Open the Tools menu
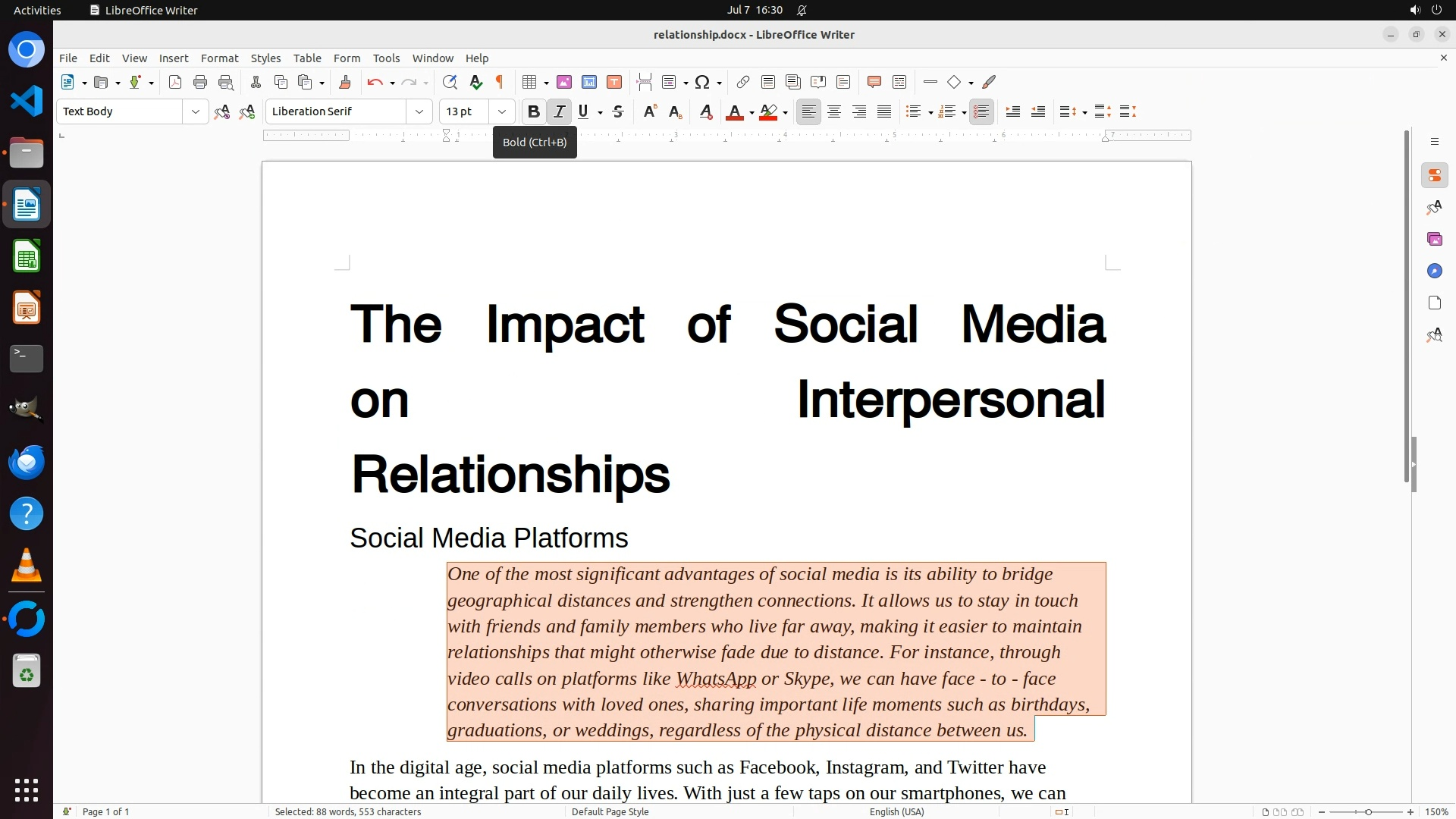The height and width of the screenshot is (819, 1456). (386, 58)
